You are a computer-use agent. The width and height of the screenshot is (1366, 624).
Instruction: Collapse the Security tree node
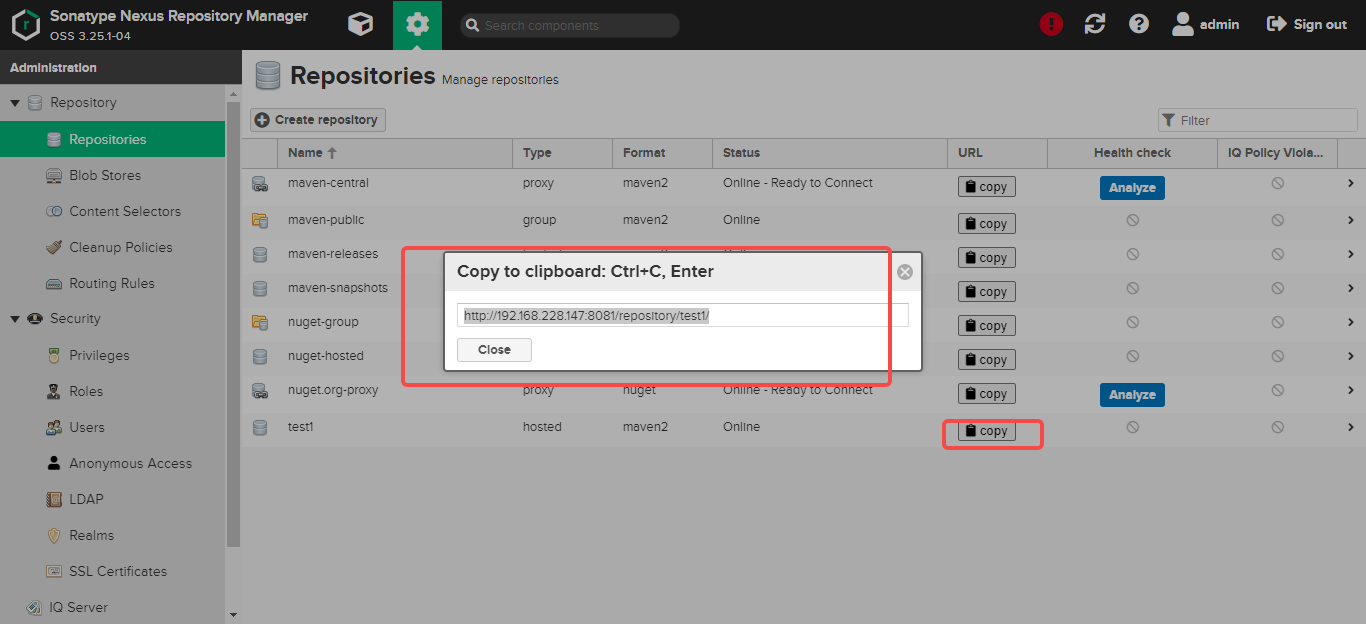point(15,319)
